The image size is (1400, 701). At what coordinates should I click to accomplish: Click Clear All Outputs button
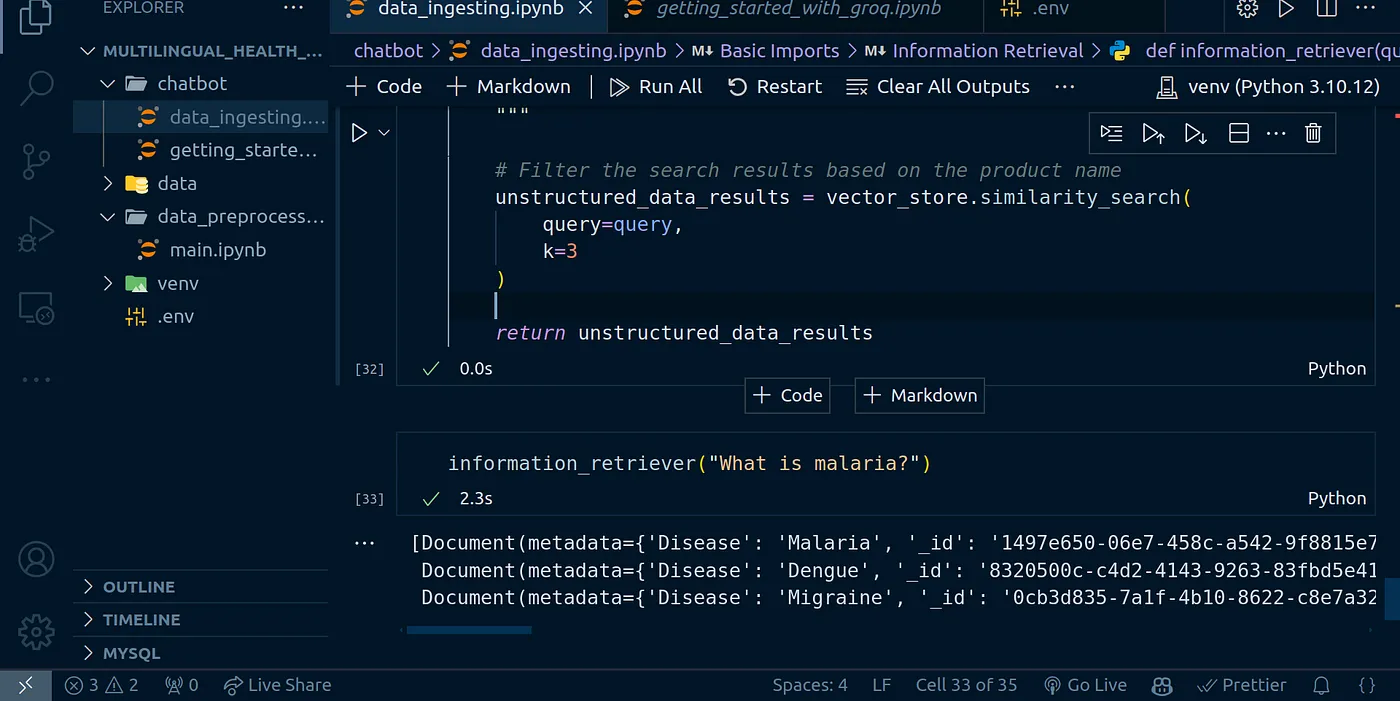[x=938, y=87]
